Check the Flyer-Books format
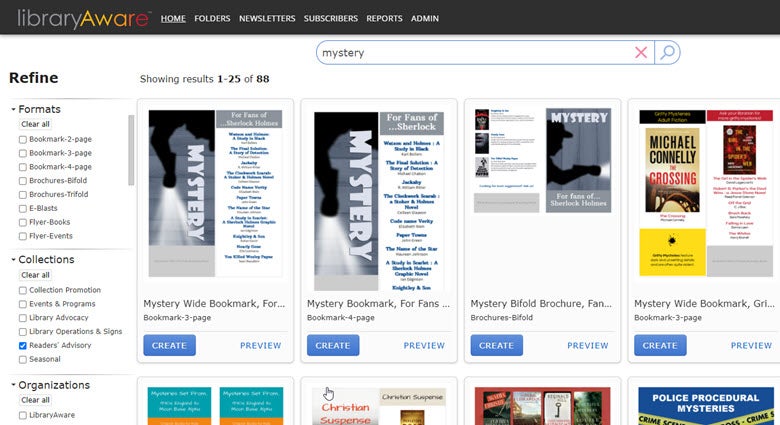This screenshot has height=425, width=780. [x=23, y=222]
